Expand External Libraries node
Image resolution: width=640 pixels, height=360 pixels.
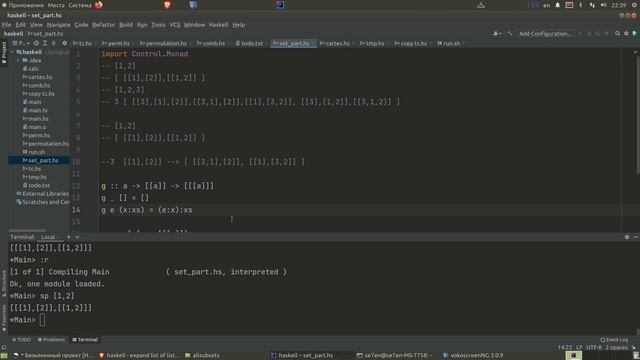click(x=42, y=194)
